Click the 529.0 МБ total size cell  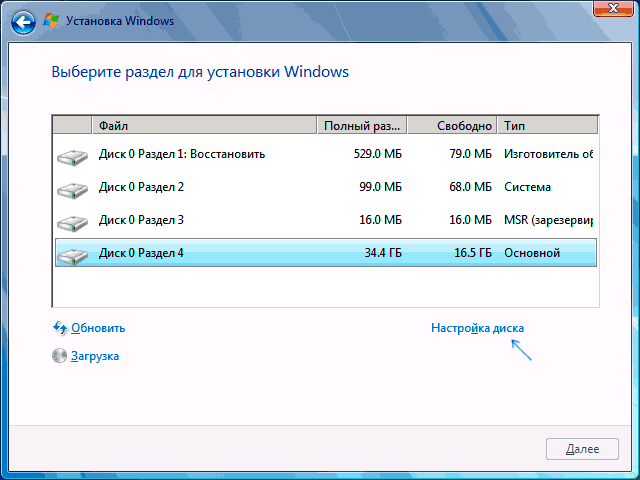(x=378, y=154)
